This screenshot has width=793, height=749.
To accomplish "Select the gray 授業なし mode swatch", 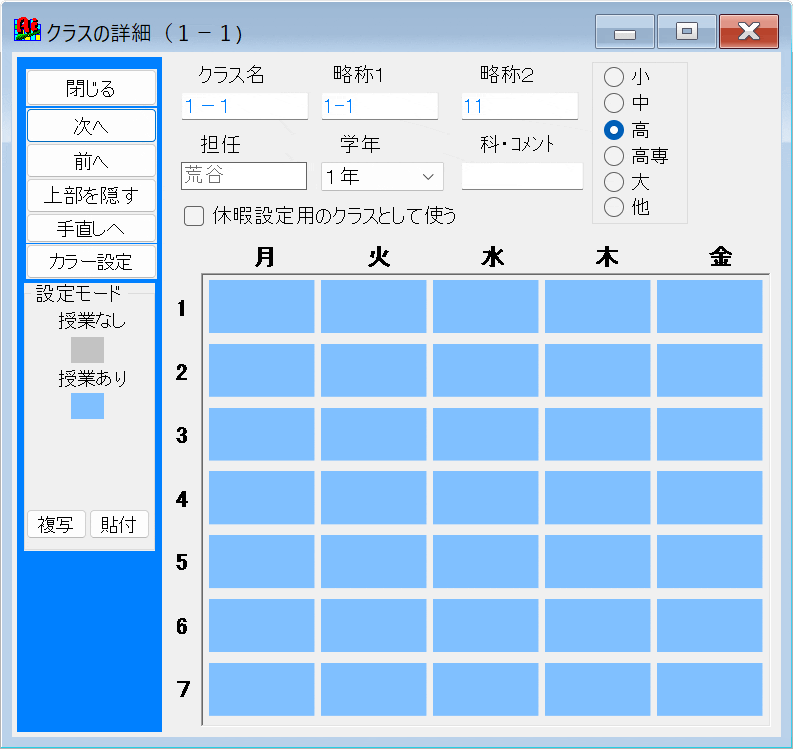I will tap(87, 350).
